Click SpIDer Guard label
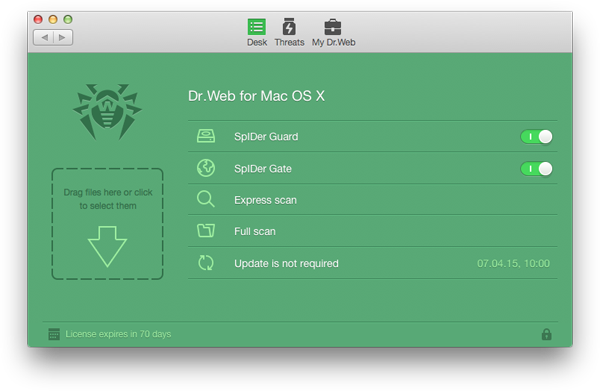 (x=266, y=137)
